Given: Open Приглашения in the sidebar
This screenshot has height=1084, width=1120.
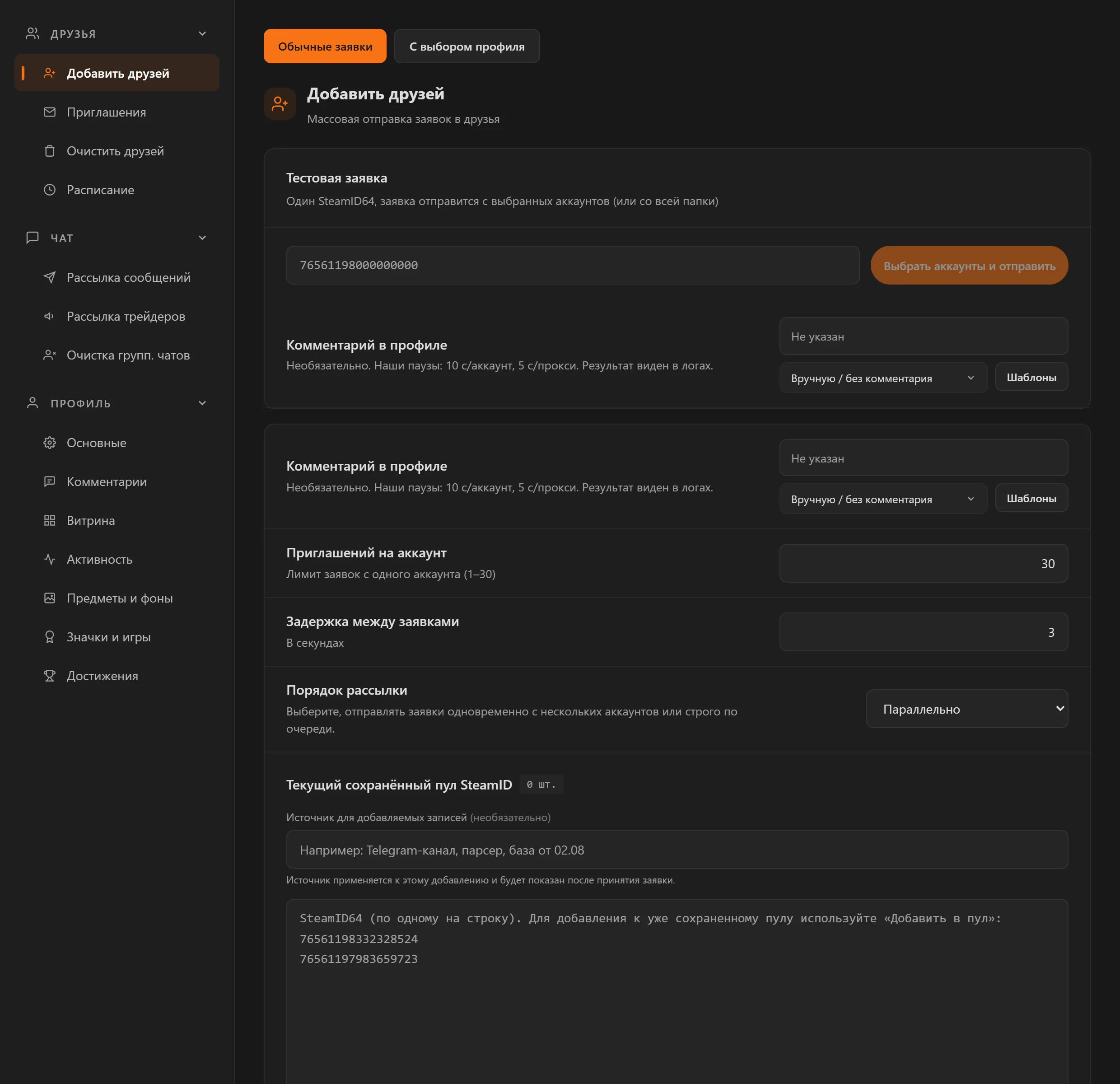Looking at the screenshot, I should coord(117,112).
